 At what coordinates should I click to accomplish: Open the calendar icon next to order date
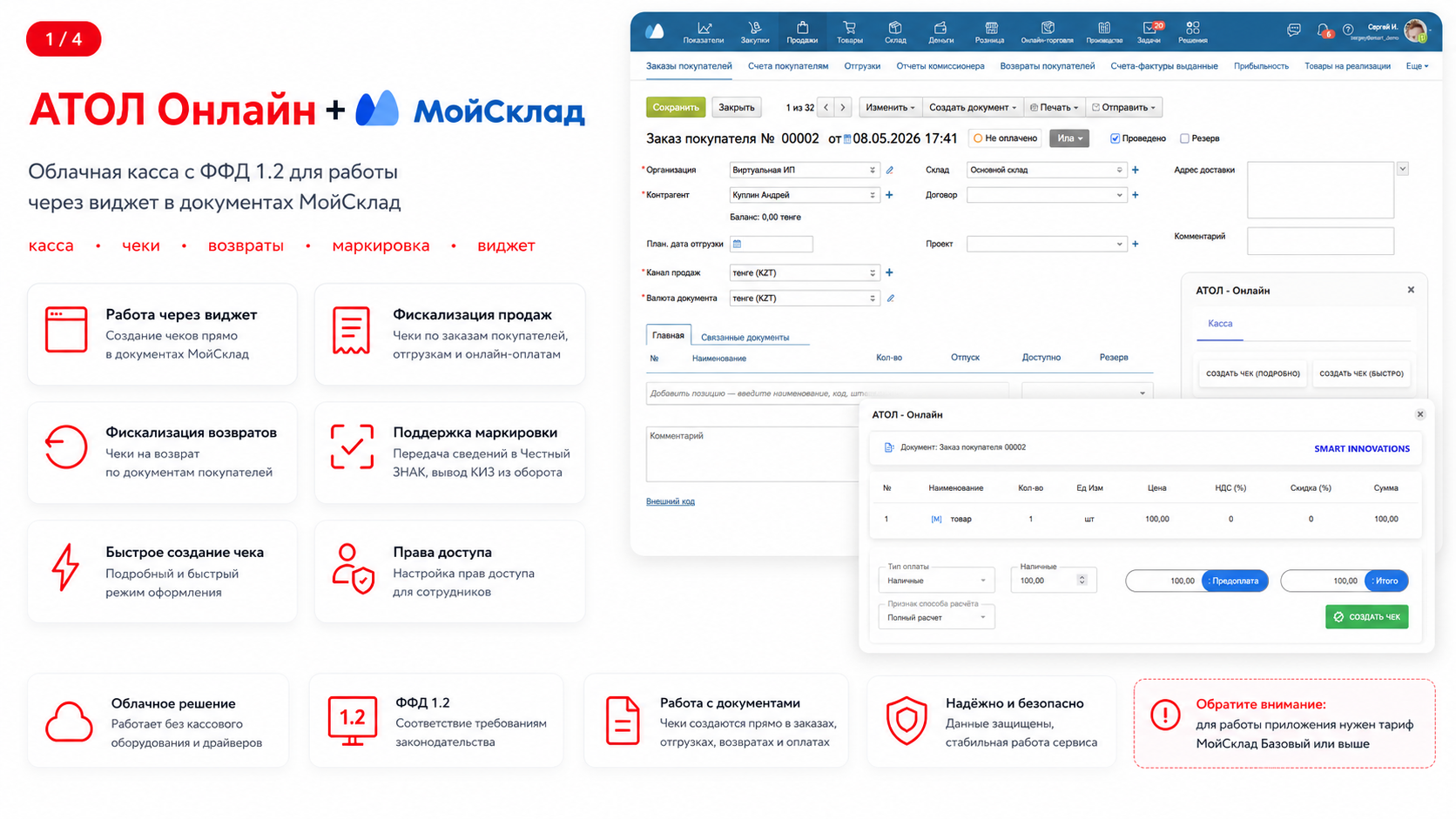click(847, 139)
